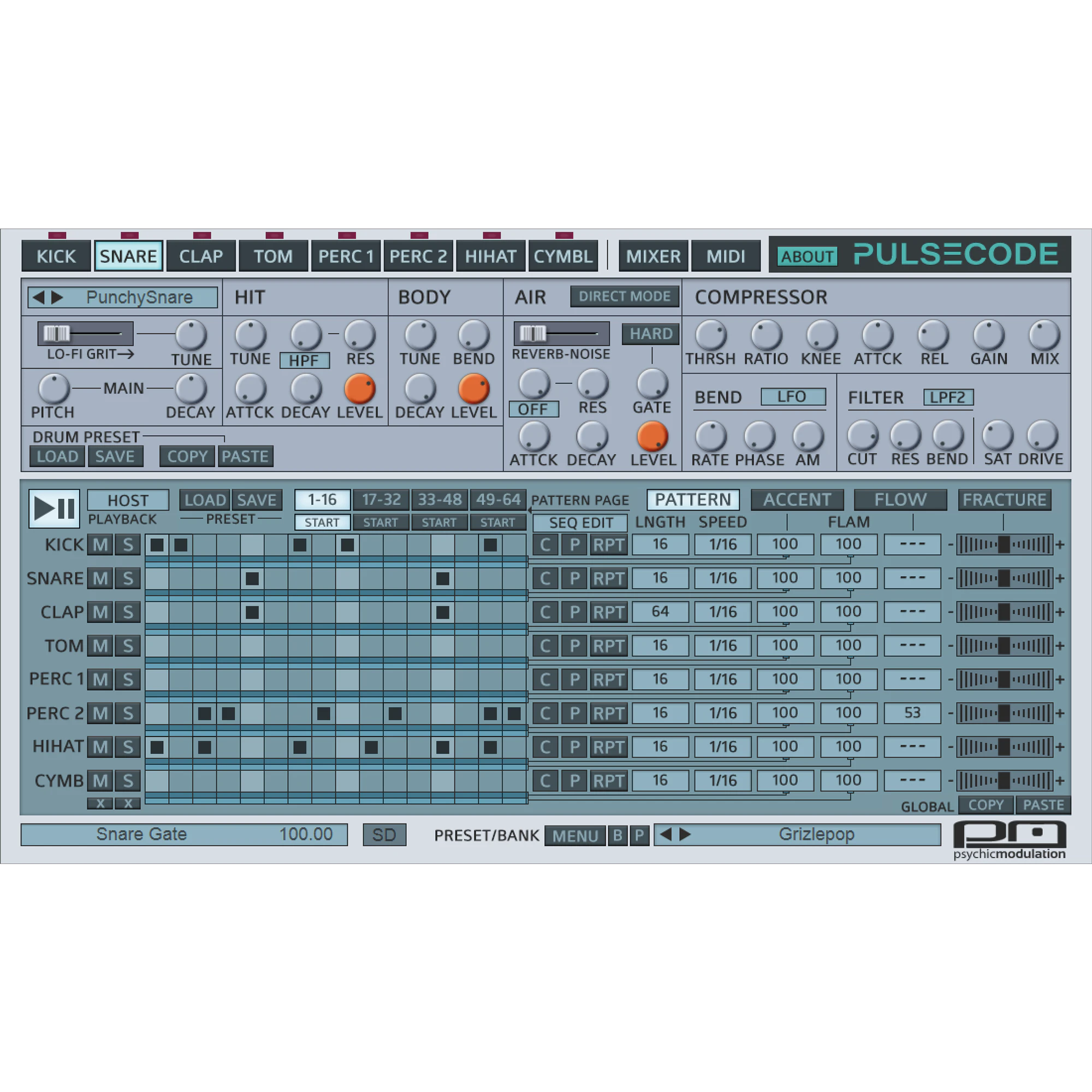Viewport: 1092px width, 1092px height.
Task: Solo the HIHAT track
Action: click(x=128, y=746)
